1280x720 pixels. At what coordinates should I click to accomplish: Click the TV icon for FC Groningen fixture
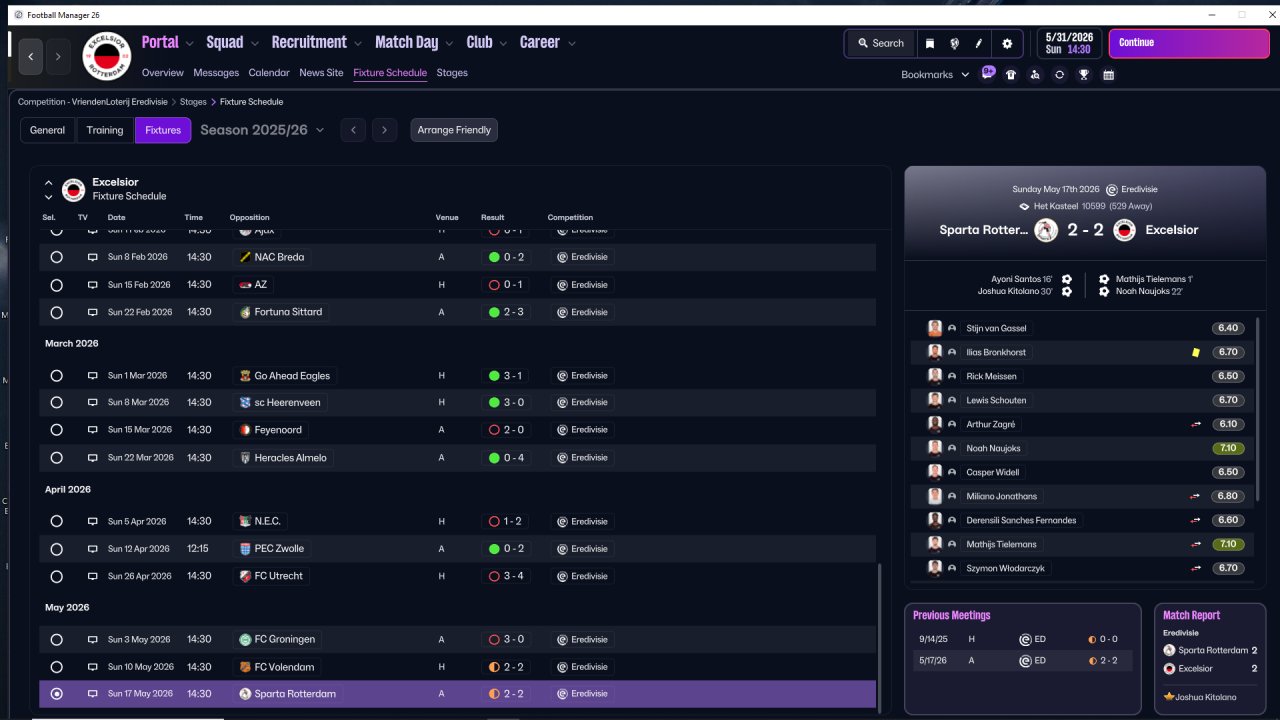93,639
